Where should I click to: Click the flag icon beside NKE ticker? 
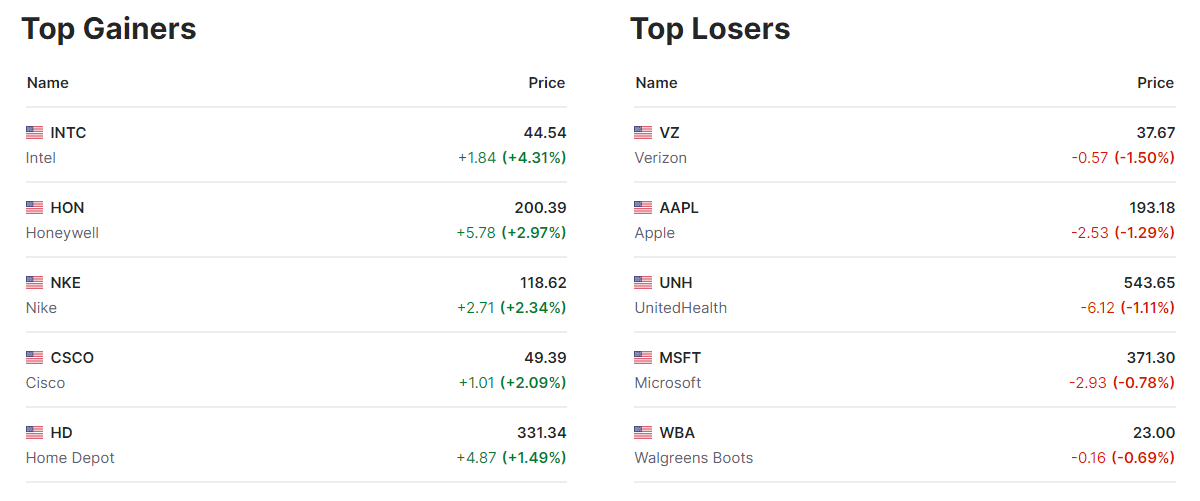point(35,282)
